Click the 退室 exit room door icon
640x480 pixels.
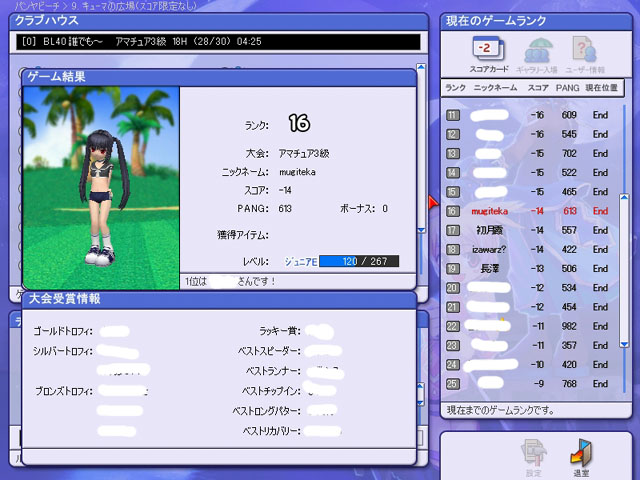coord(581,458)
